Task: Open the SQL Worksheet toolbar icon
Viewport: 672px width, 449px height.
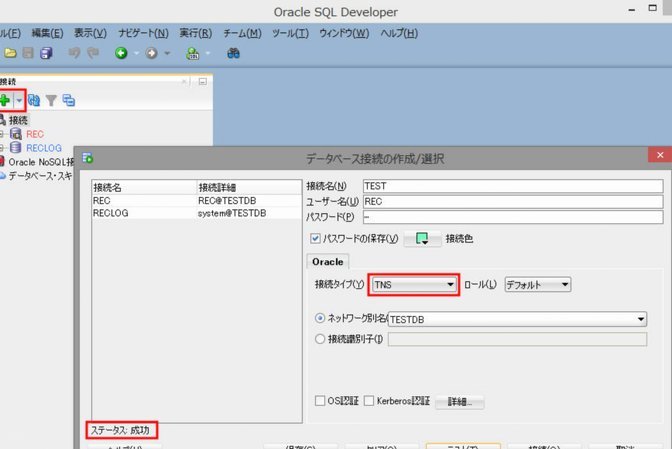Action: [193, 53]
